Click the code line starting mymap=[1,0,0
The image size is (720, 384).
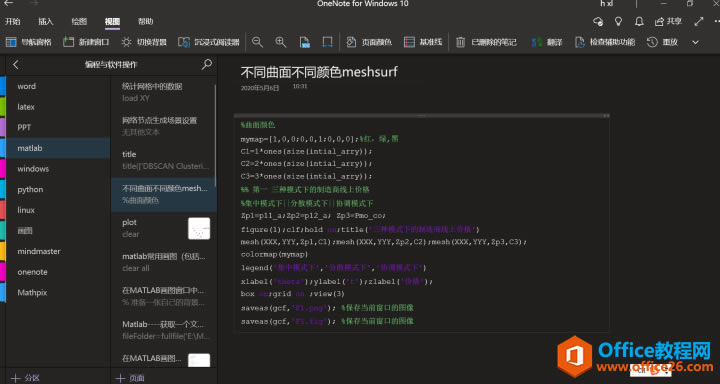coord(319,139)
